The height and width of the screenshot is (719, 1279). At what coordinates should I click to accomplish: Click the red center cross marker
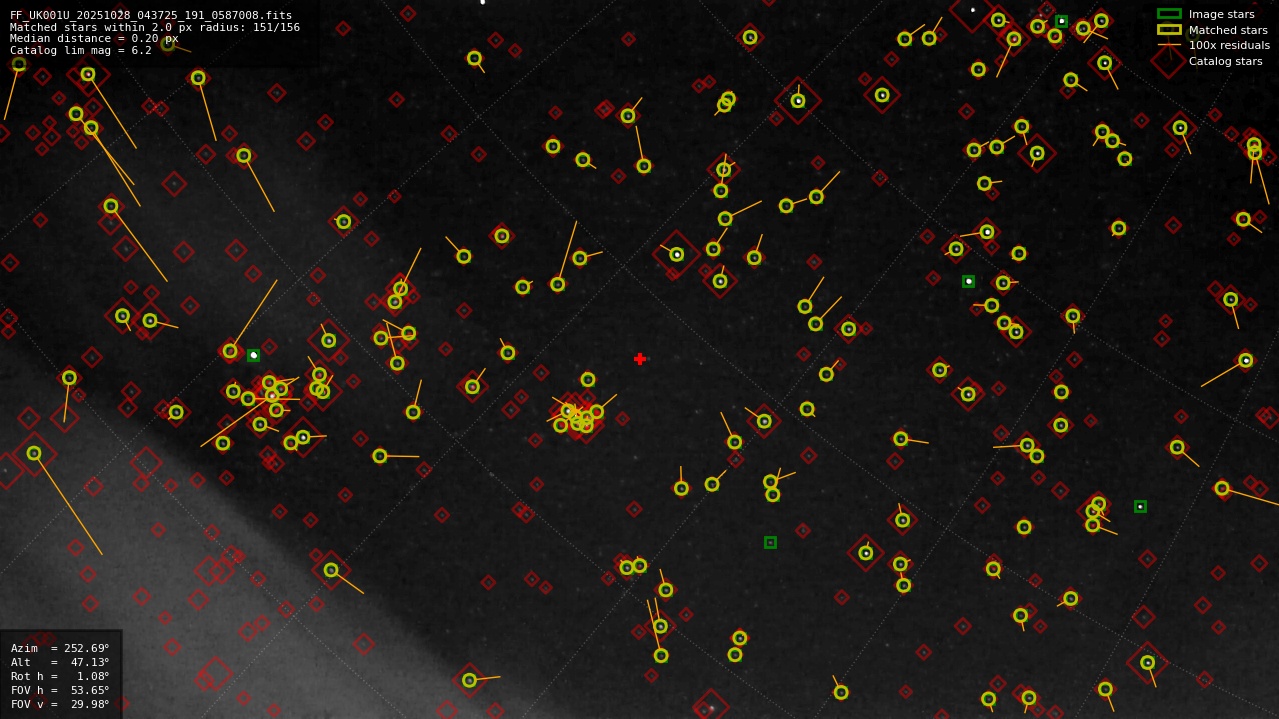640,359
